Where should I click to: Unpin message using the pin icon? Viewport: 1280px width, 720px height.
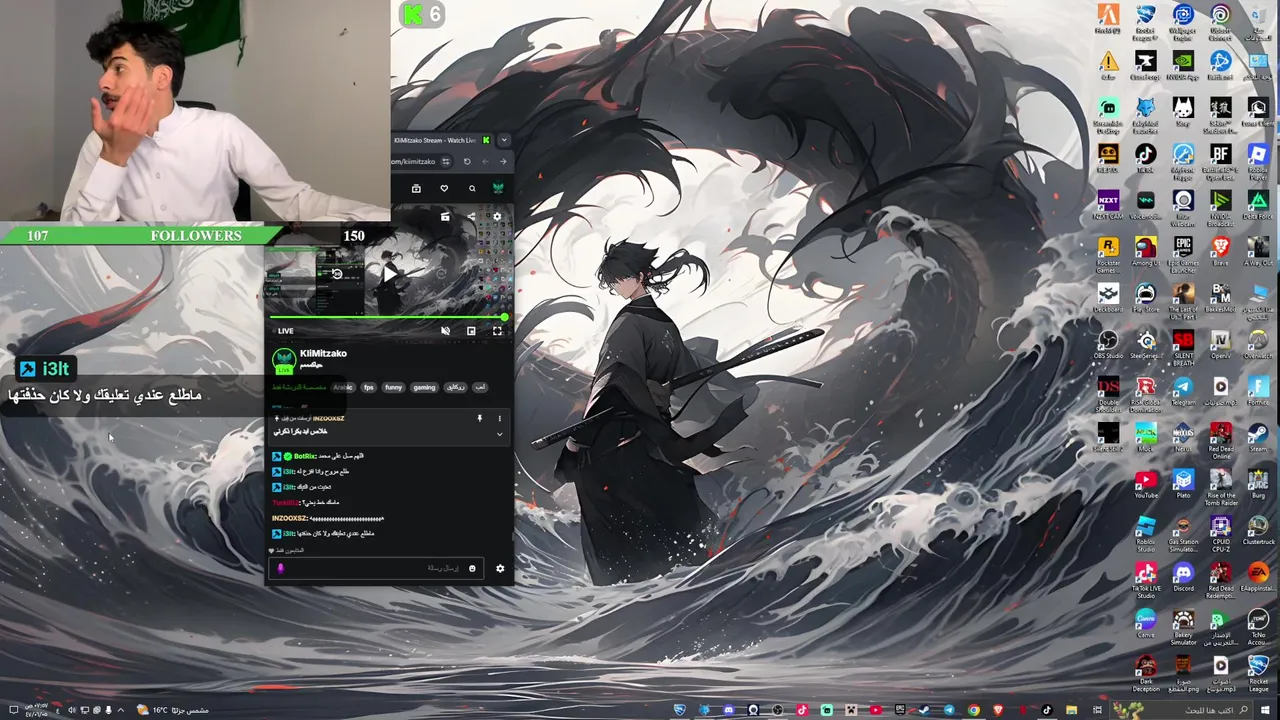[x=480, y=418]
